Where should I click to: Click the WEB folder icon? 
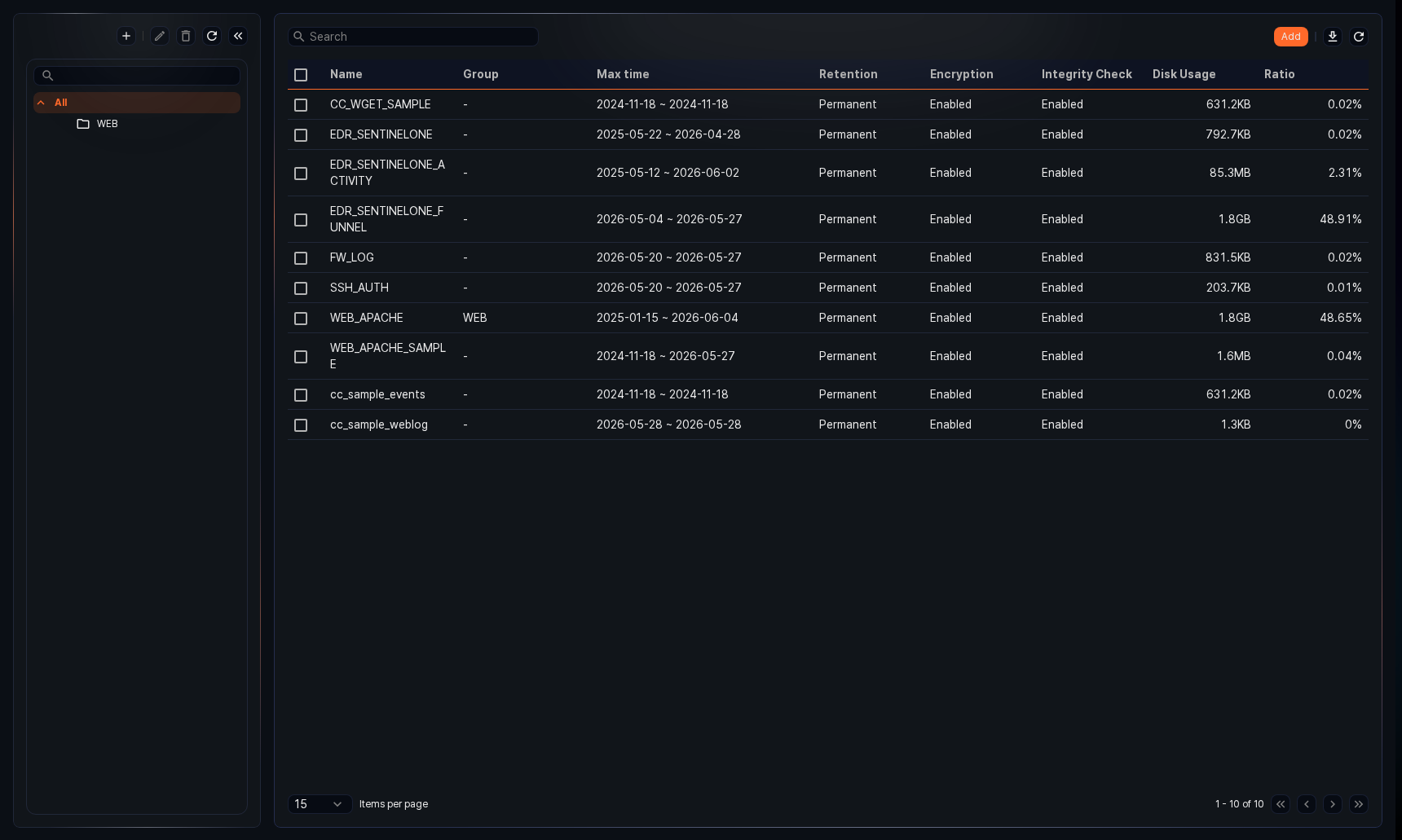pos(83,124)
